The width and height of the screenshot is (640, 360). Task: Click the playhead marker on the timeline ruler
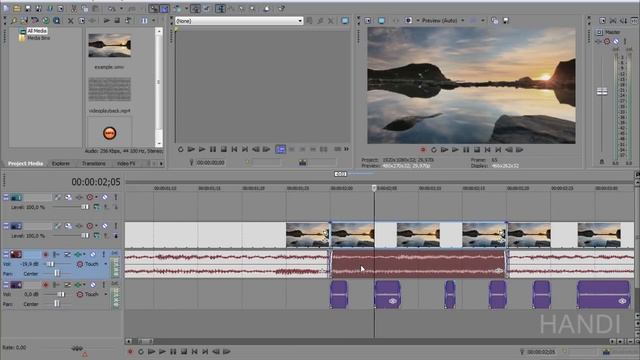[374, 188]
